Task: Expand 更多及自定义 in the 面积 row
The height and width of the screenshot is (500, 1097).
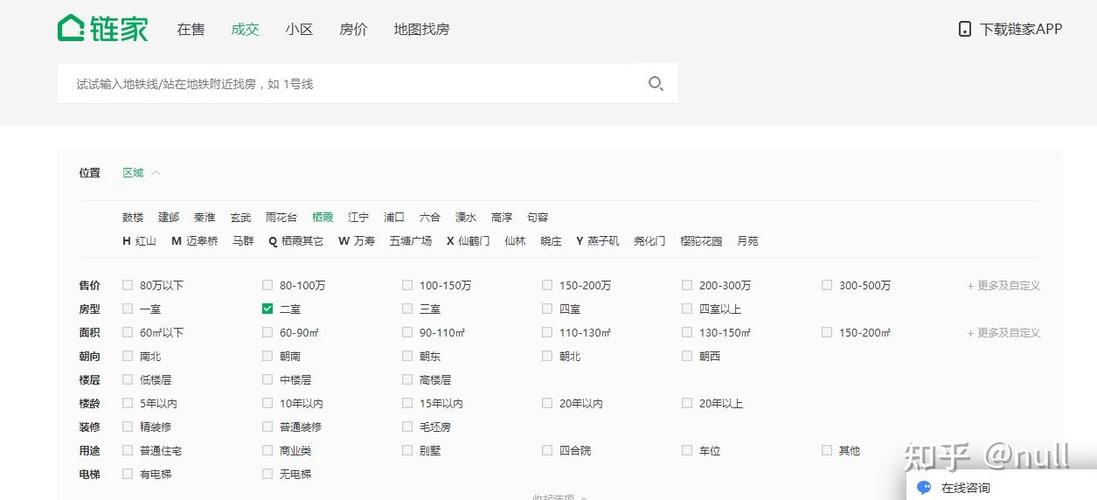Action: pyautogui.click(x=1004, y=333)
